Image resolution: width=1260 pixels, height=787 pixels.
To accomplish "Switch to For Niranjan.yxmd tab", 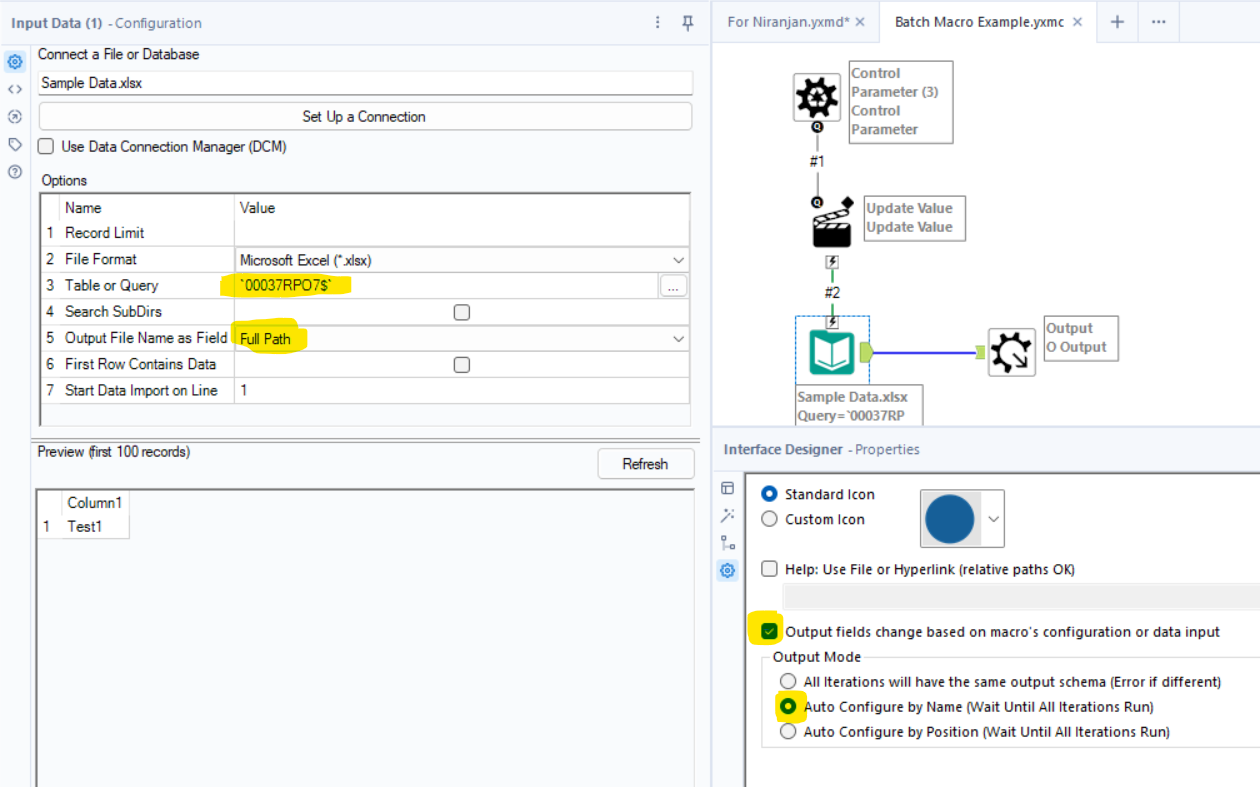I will point(786,22).
